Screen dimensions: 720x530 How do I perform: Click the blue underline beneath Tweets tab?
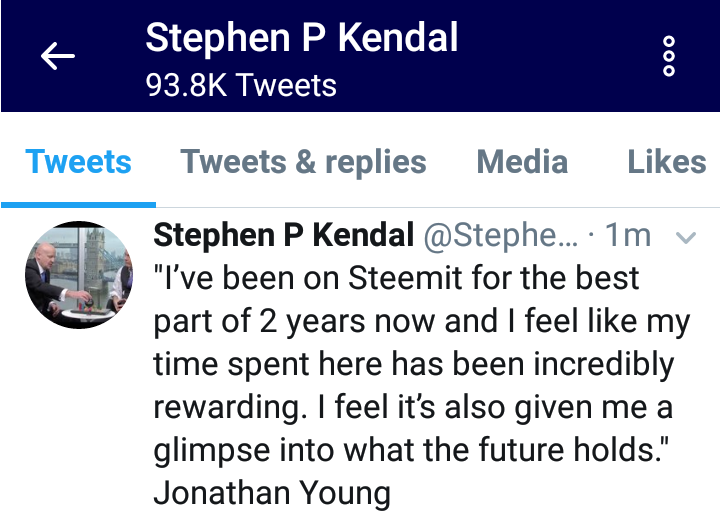point(79,205)
